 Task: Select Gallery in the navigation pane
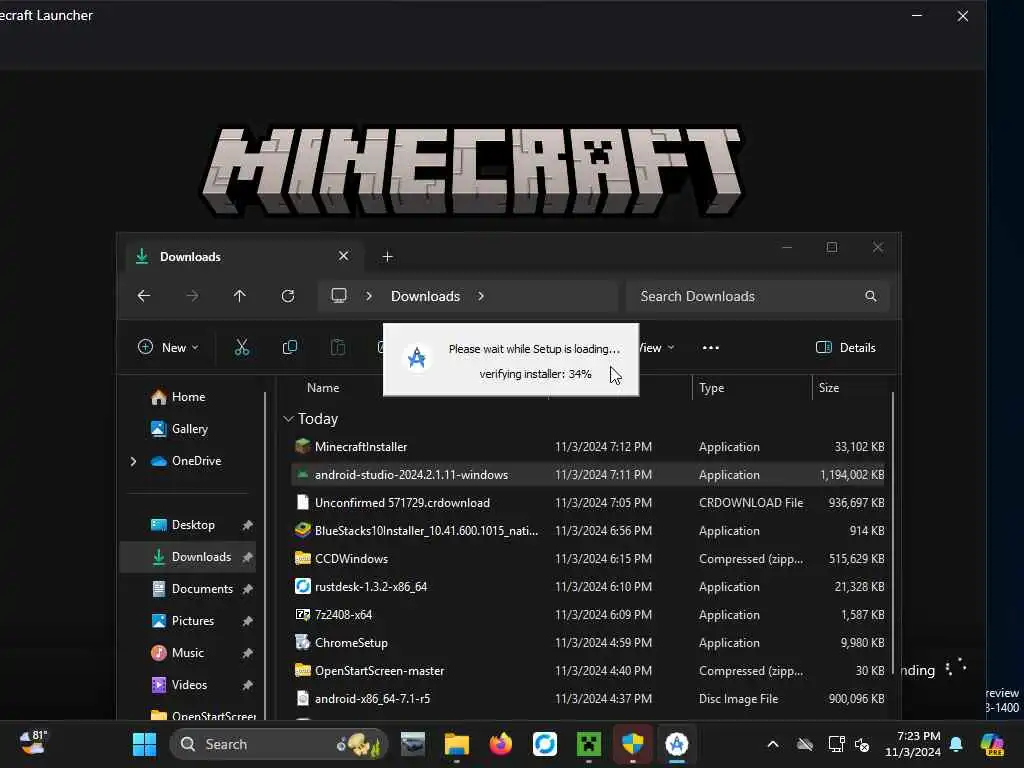(189, 428)
